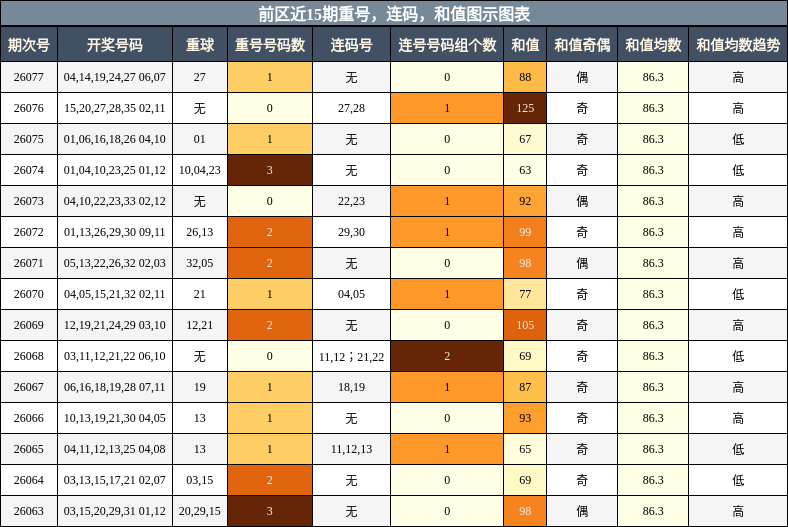Image resolution: width=788 pixels, height=527 pixels.
Task: Click period number 26072
Action: tap(29, 232)
